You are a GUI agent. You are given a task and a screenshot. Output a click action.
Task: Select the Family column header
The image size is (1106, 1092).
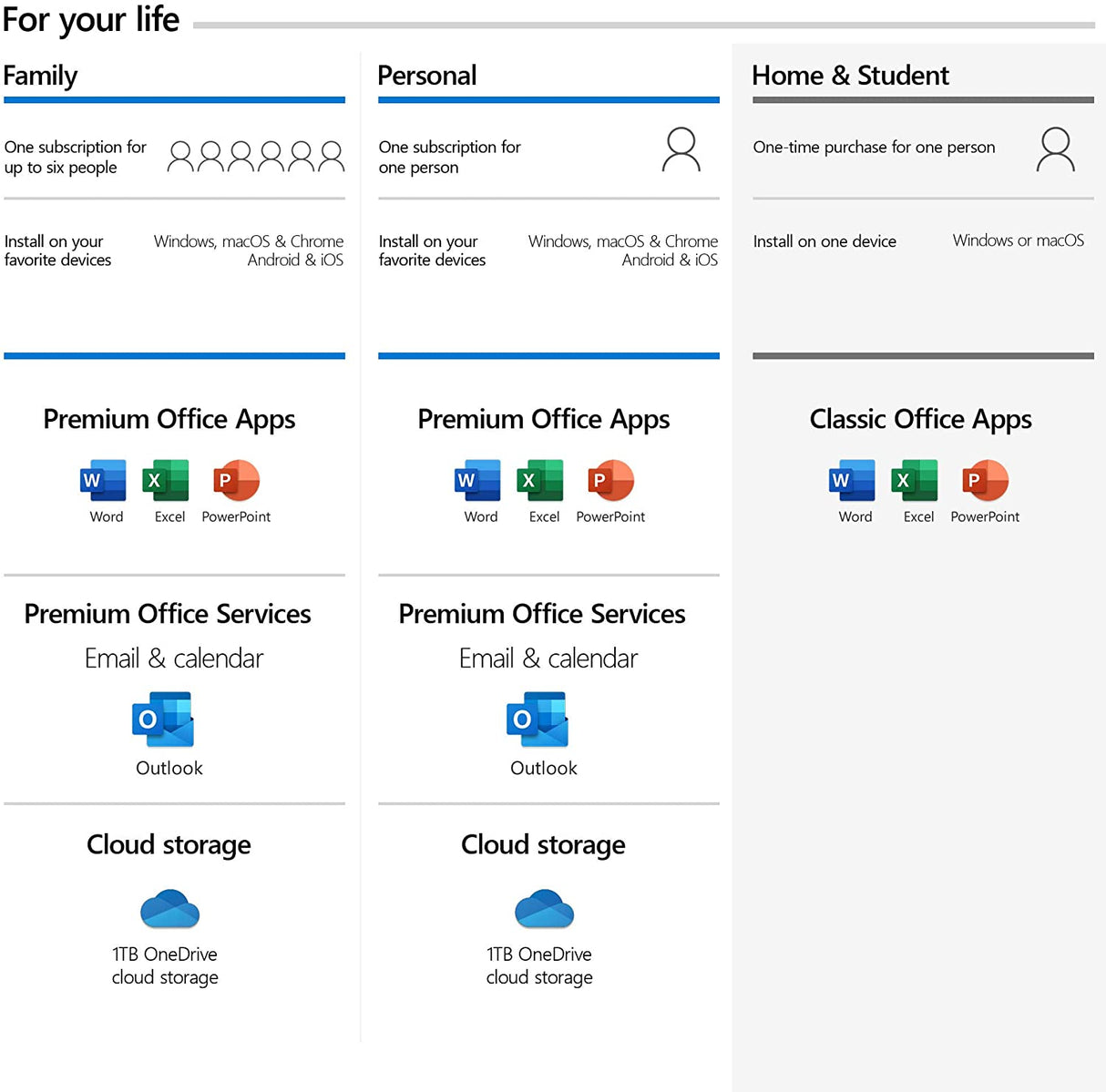[x=40, y=76]
